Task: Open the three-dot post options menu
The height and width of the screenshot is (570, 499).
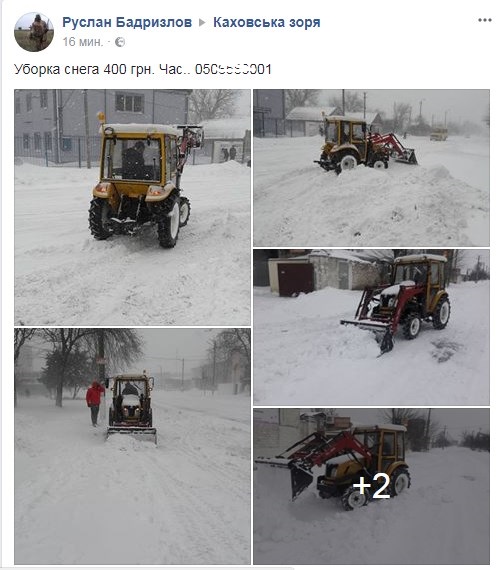Action: [484, 20]
